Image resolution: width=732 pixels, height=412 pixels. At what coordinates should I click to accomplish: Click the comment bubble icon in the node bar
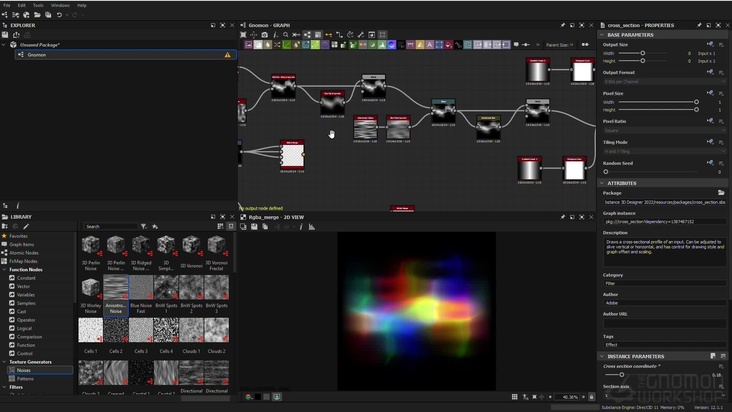point(516,45)
